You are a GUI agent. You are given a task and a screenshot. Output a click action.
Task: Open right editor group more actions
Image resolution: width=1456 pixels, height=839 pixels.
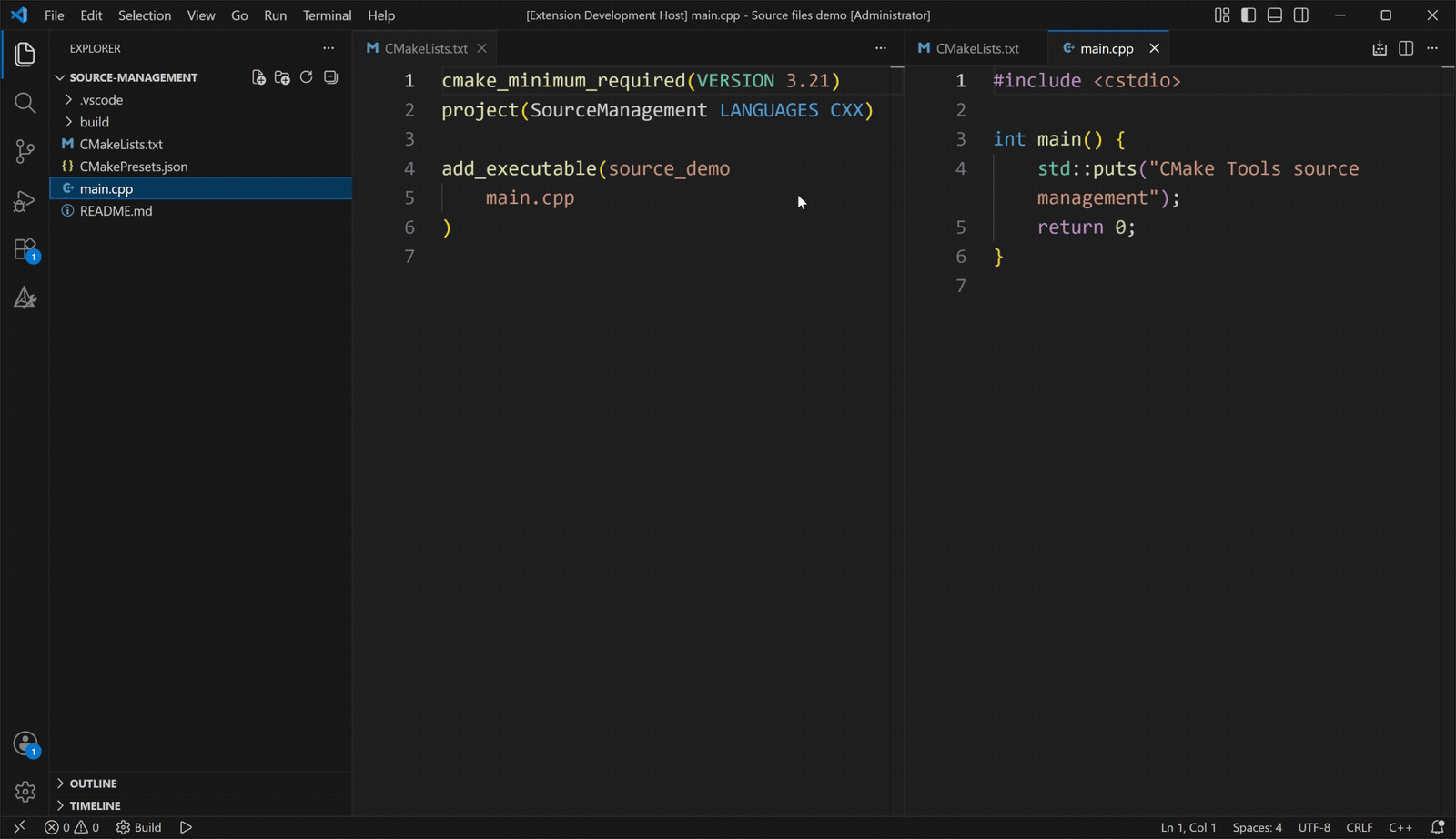tap(1432, 48)
